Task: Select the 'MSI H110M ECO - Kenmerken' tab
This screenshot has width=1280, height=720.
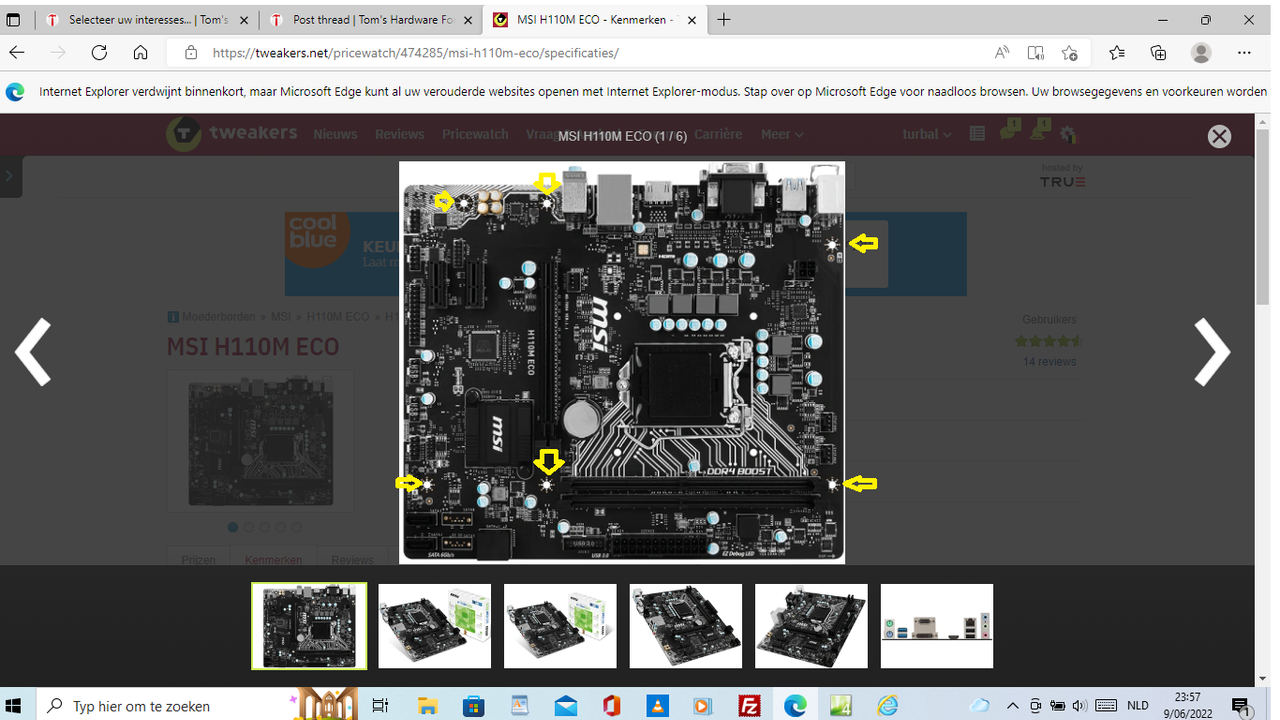Action: pyautogui.click(x=595, y=20)
